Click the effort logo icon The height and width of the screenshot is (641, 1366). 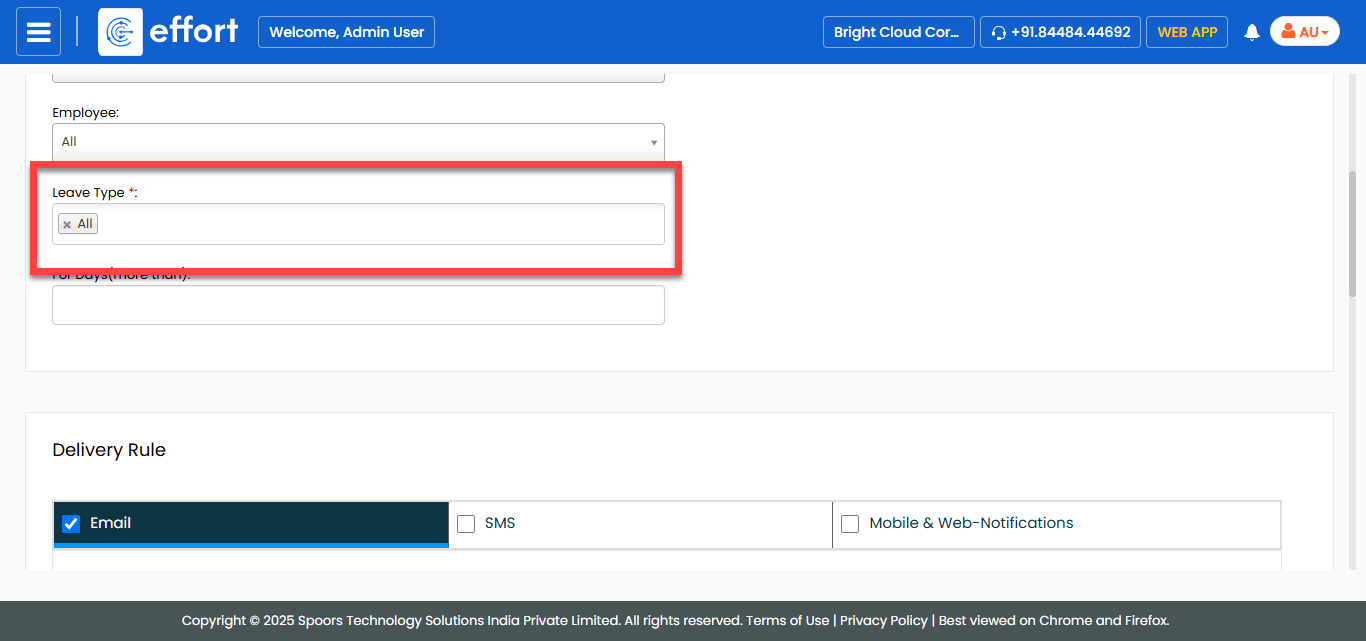(120, 32)
